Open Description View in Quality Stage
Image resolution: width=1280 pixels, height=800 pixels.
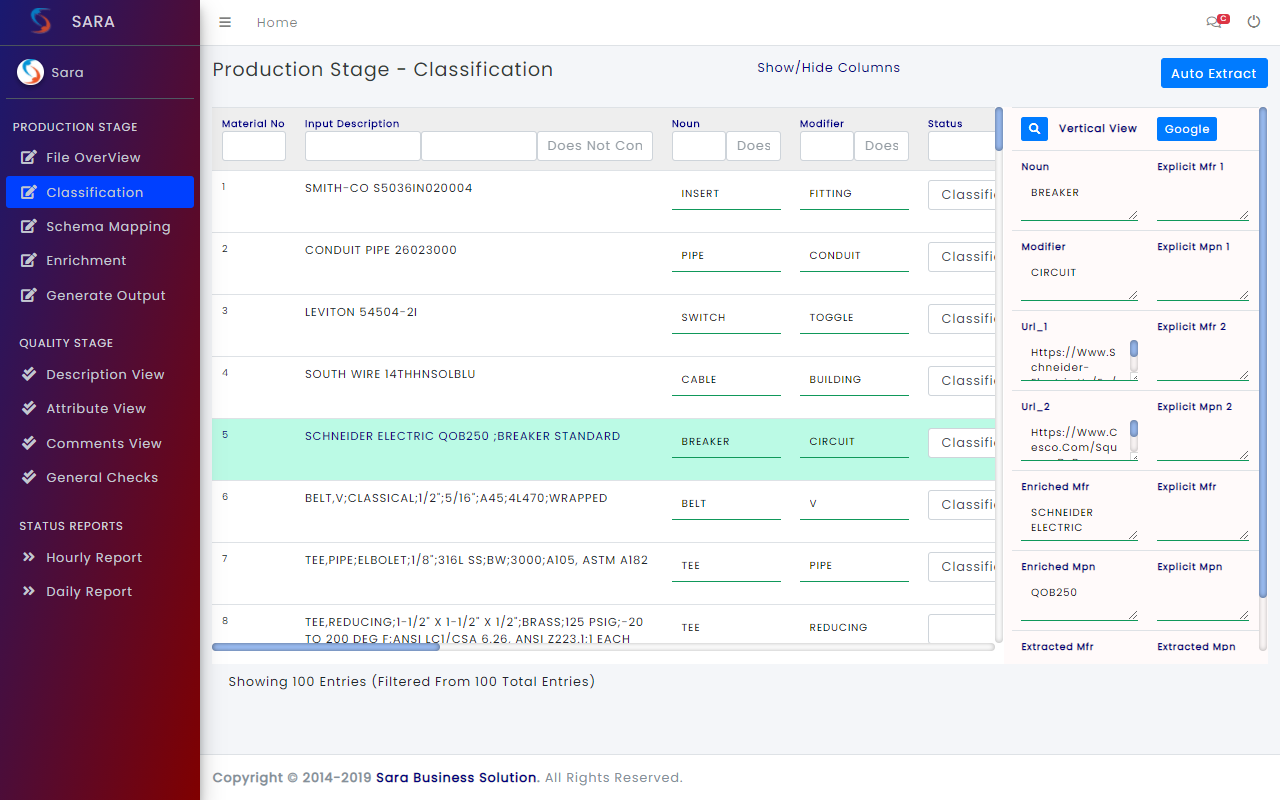tap(100, 374)
